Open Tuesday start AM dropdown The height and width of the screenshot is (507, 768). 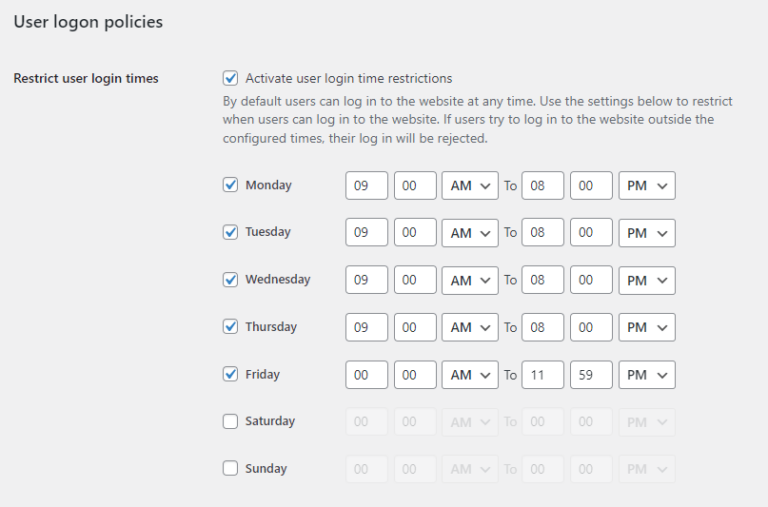pyautogui.click(x=470, y=233)
